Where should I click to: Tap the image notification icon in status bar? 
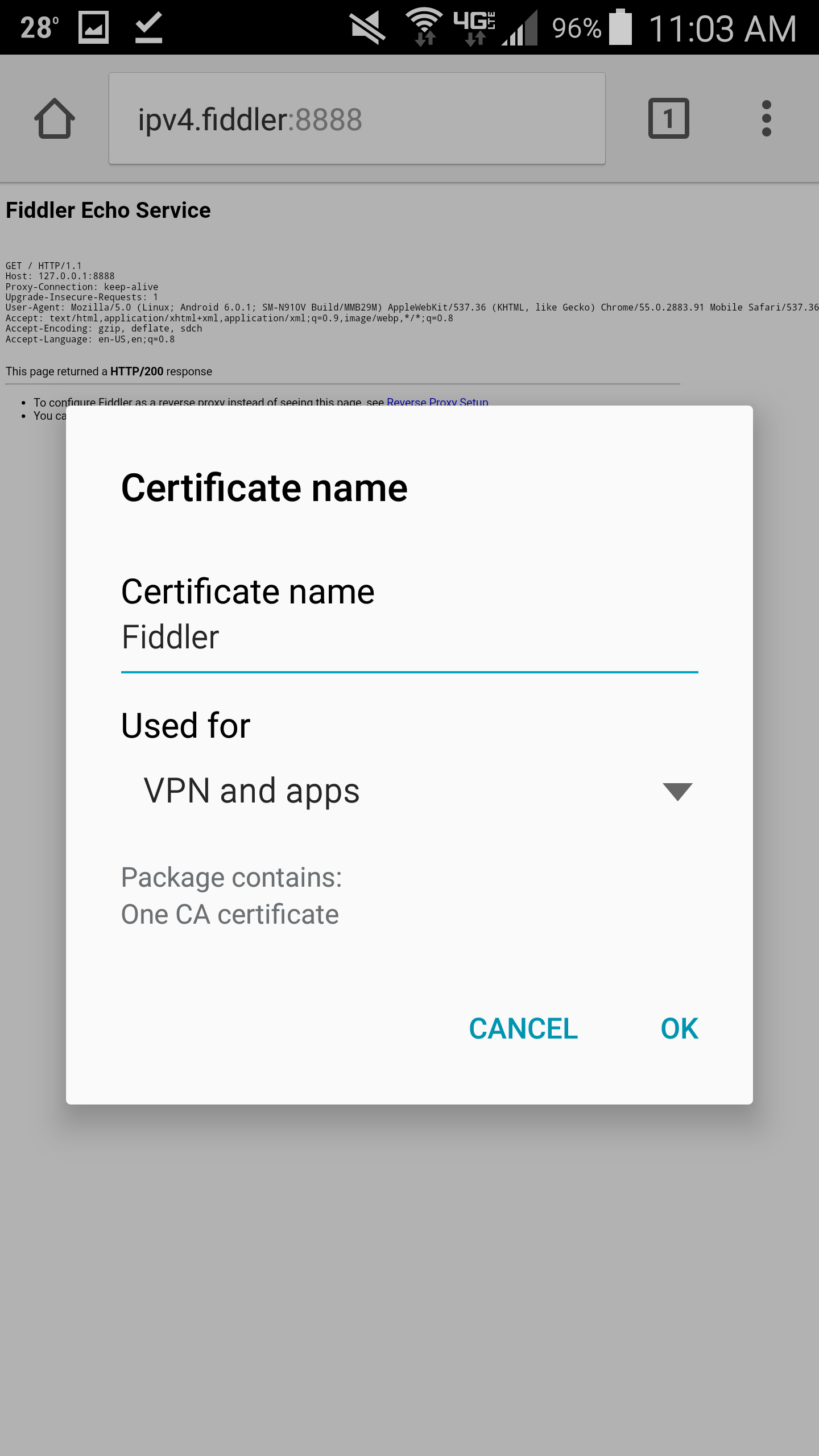(93, 27)
